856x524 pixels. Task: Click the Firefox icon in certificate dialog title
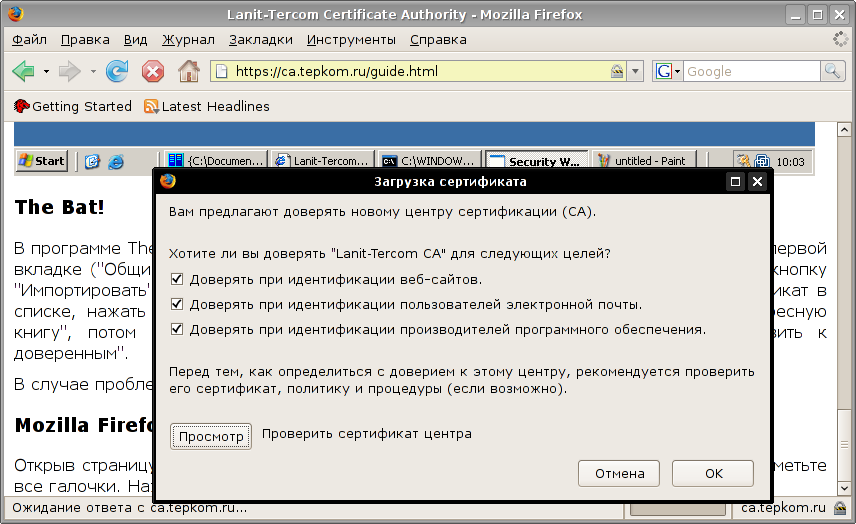point(168,181)
